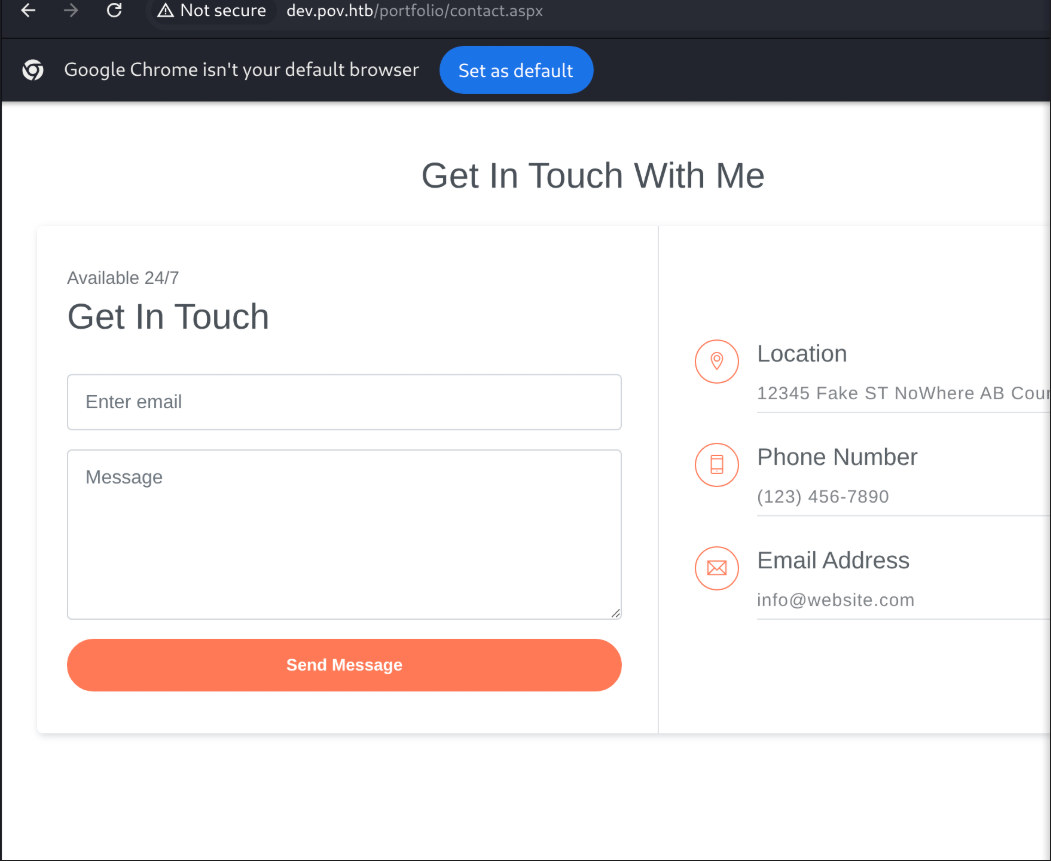The width and height of the screenshot is (1051, 861).
Task: Click the browser forward arrow
Action: click(x=70, y=11)
